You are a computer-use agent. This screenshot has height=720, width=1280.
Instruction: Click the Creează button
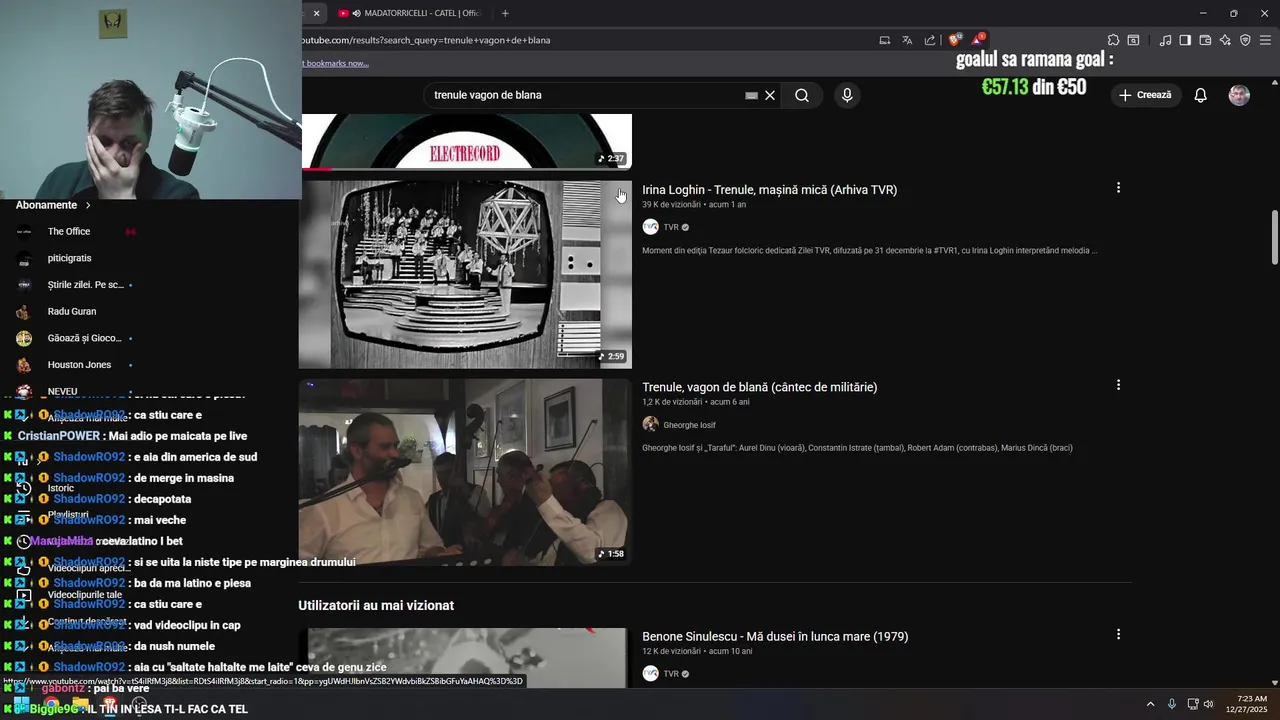tap(1145, 95)
